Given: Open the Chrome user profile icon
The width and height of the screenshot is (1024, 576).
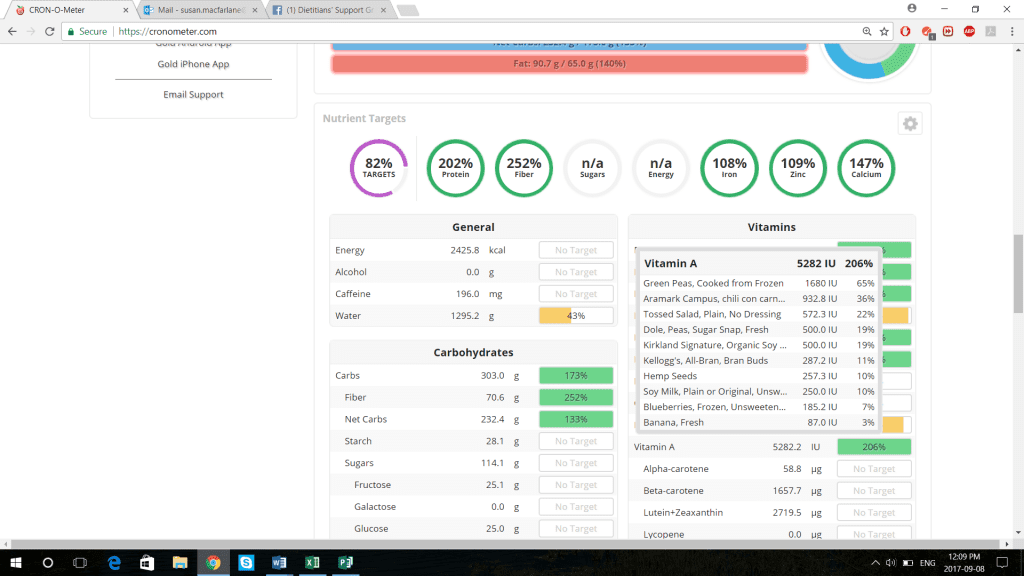Looking at the screenshot, I should (912, 8).
